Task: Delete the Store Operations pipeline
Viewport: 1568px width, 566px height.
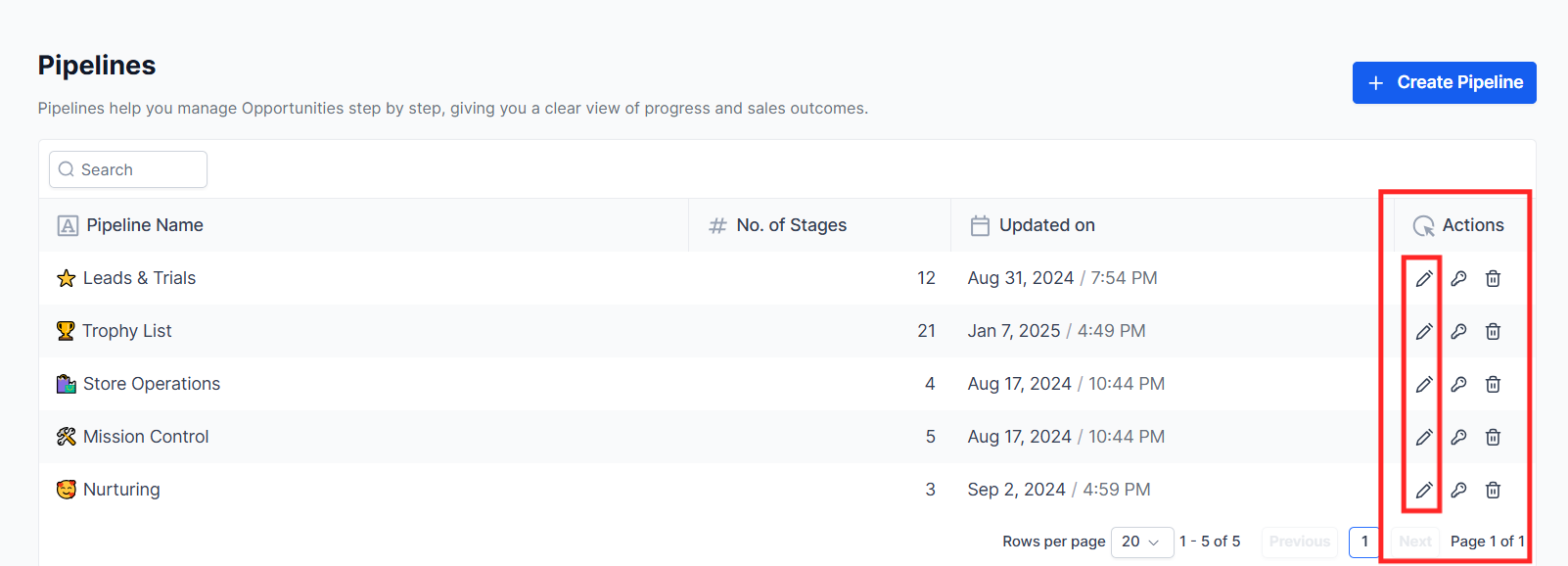Action: tap(1493, 385)
